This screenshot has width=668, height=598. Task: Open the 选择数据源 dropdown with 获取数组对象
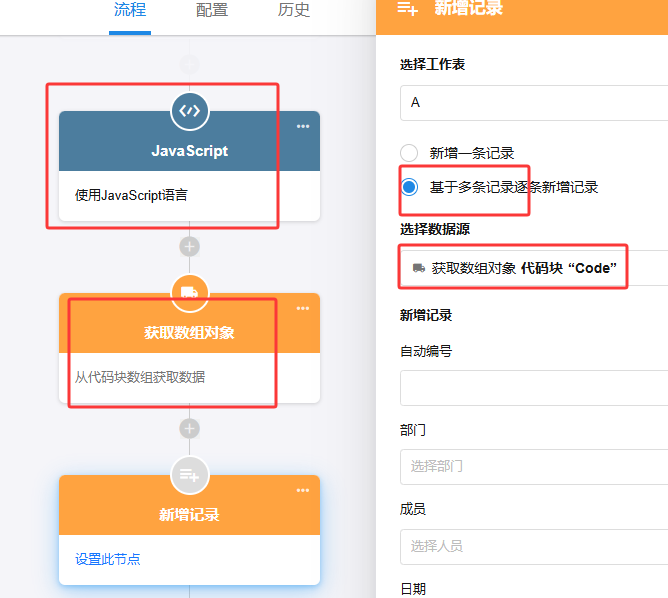point(534,268)
